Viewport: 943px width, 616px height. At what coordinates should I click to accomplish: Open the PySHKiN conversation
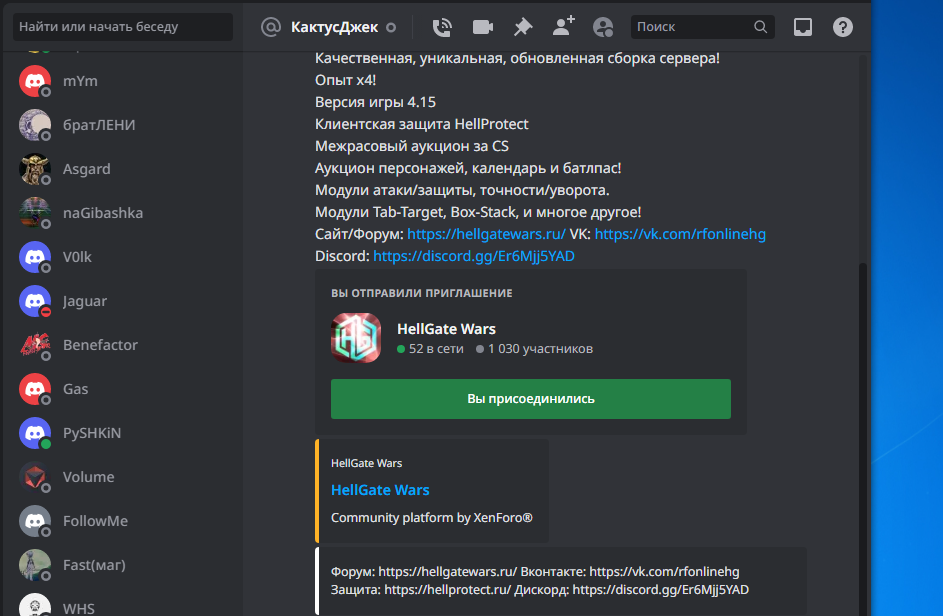[123, 433]
